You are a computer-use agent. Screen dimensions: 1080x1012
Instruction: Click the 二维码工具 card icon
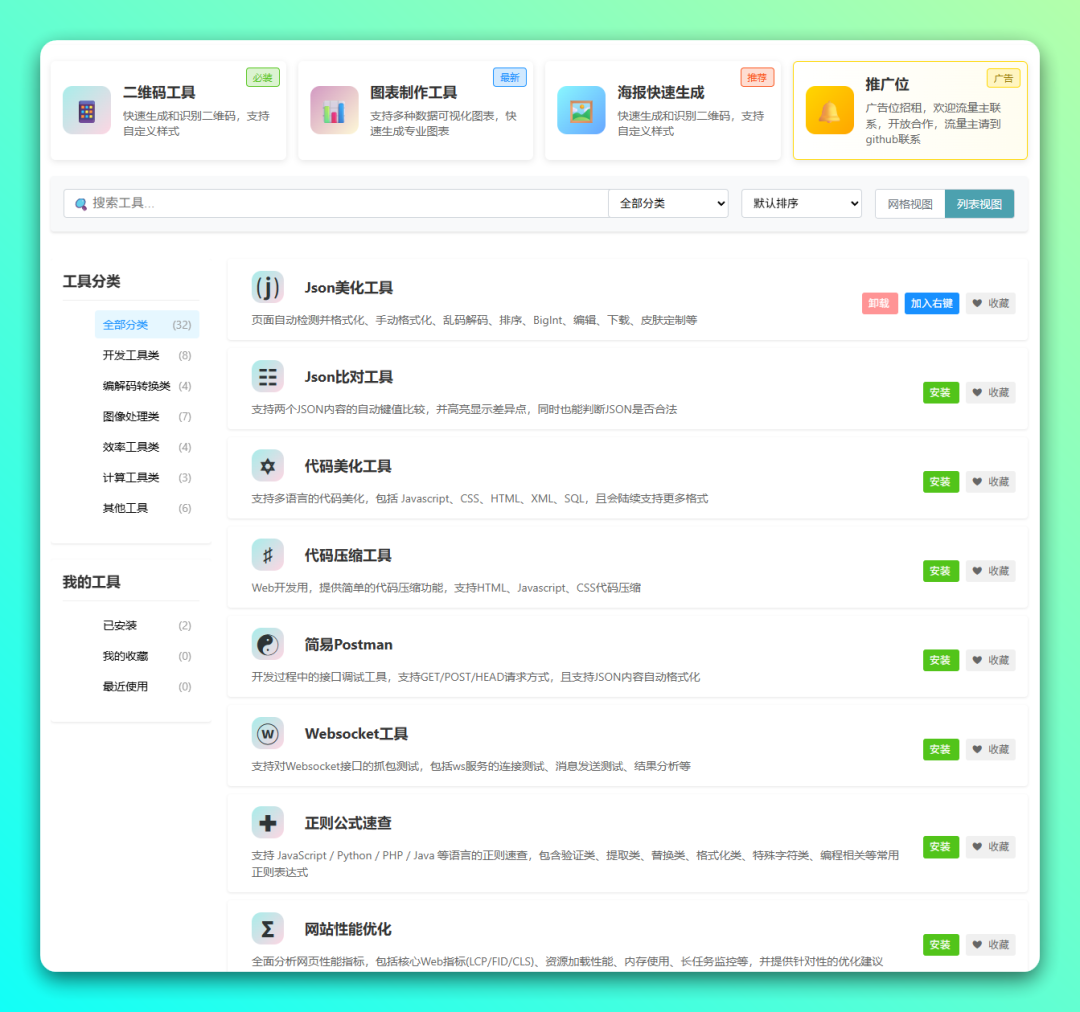click(87, 110)
